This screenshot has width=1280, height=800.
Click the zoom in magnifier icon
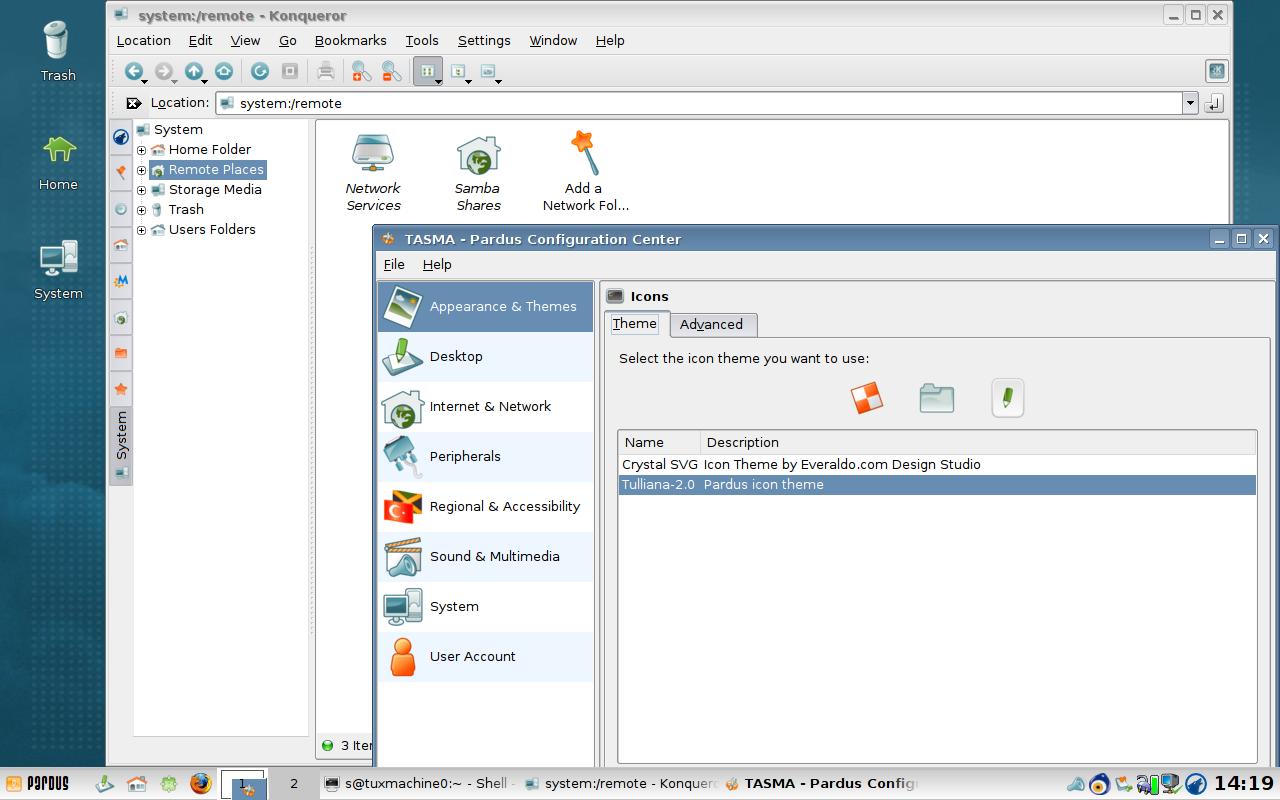(361, 71)
